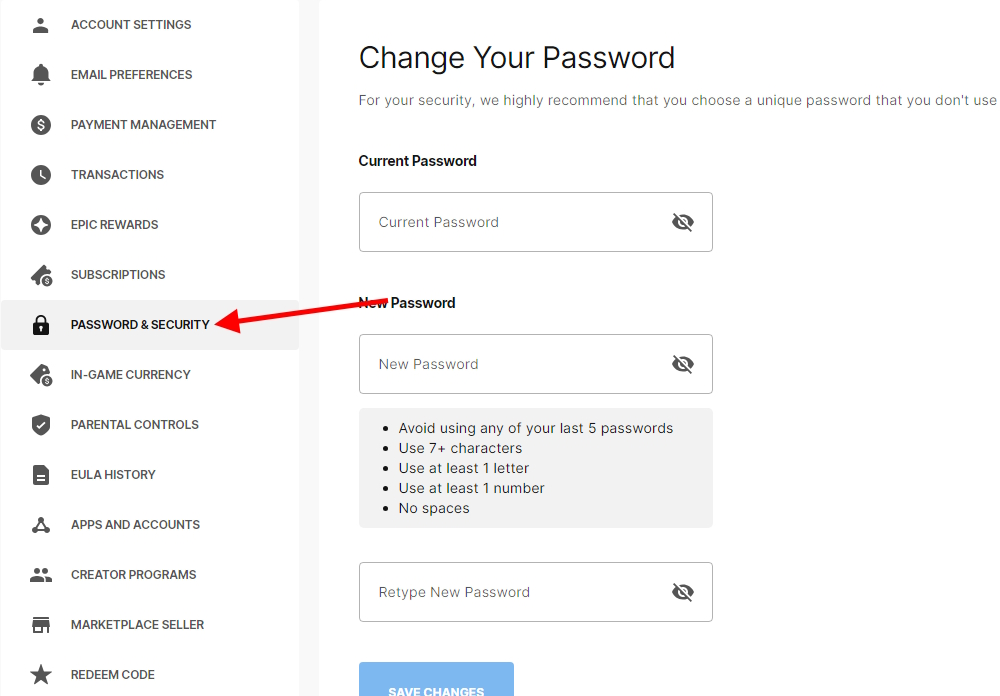
Task: Click the Account Settings person icon
Action: pos(40,24)
